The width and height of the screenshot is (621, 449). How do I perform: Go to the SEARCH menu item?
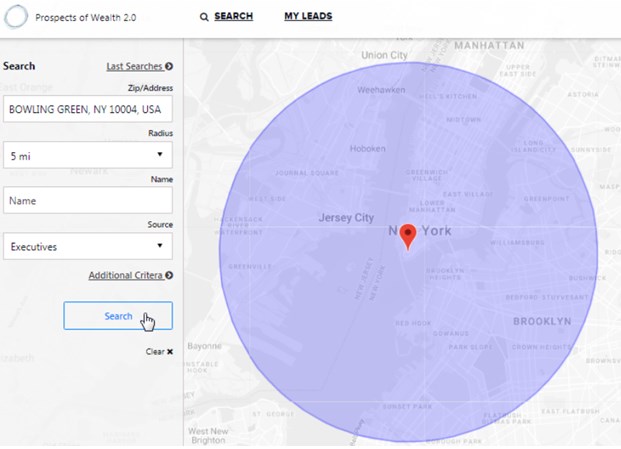(233, 17)
